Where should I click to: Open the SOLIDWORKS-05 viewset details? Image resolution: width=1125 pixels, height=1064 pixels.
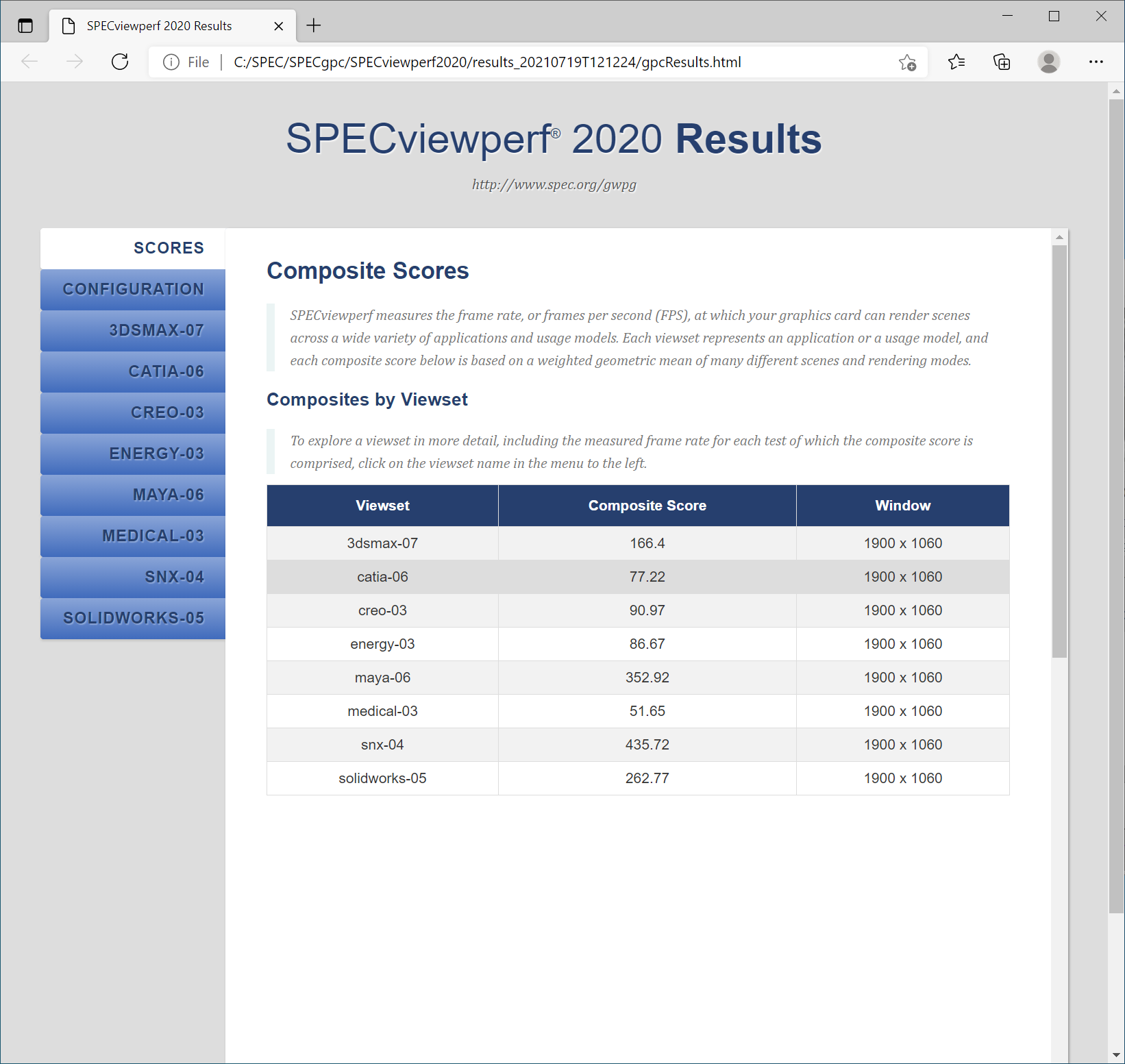click(133, 618)
